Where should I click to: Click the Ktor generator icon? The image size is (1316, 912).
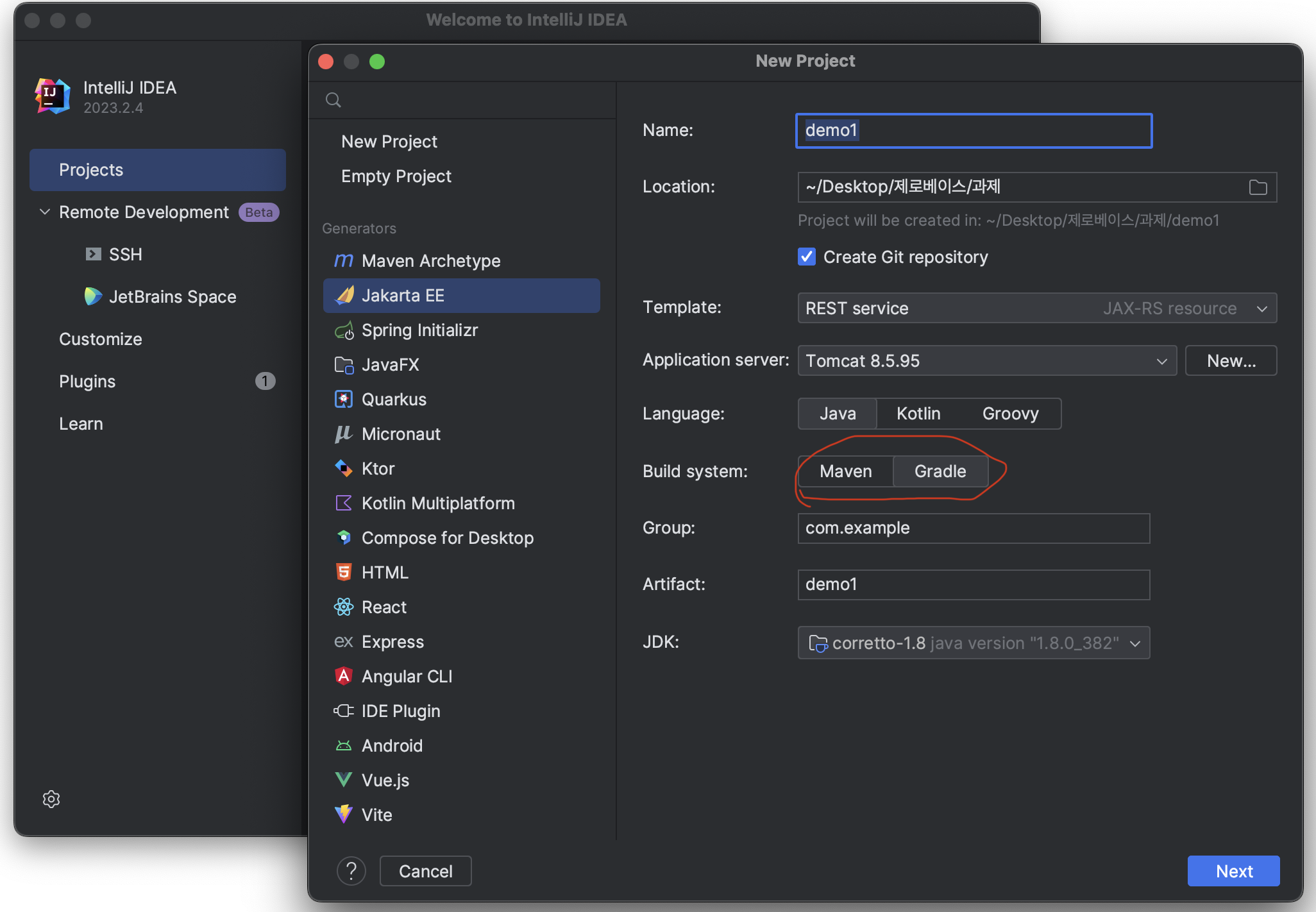coord(344,468)
